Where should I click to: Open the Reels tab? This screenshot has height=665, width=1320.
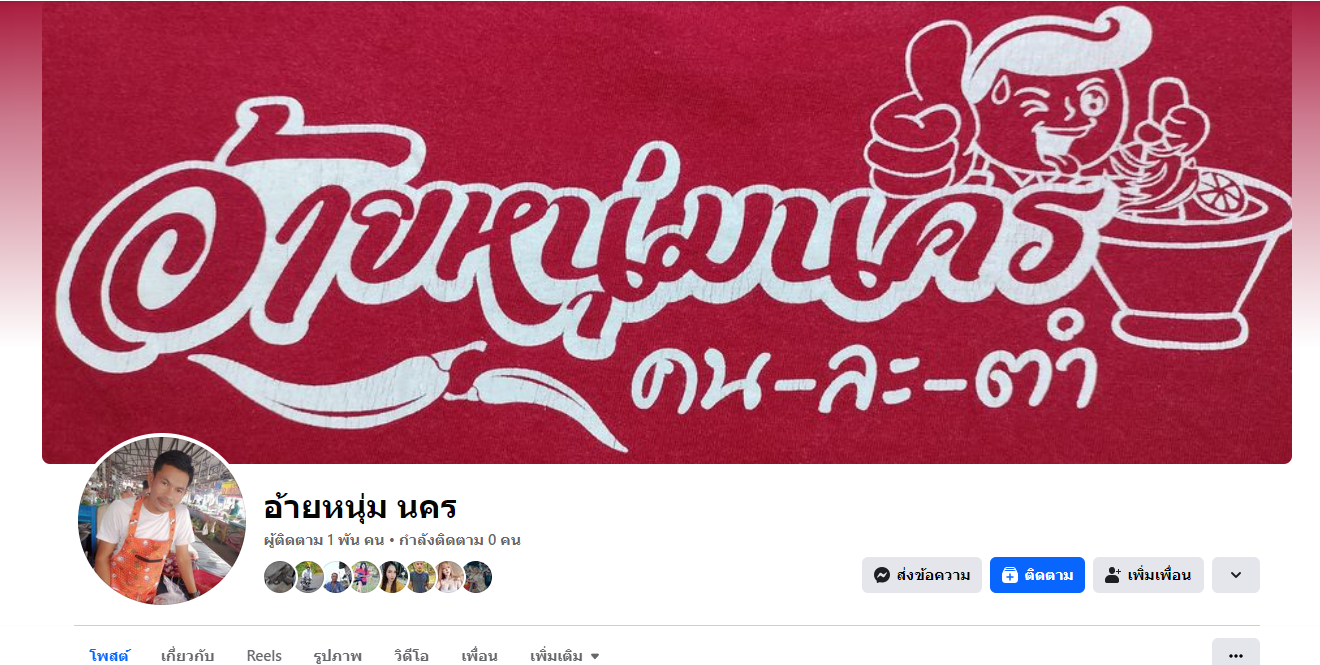click(x=264, y=656)
